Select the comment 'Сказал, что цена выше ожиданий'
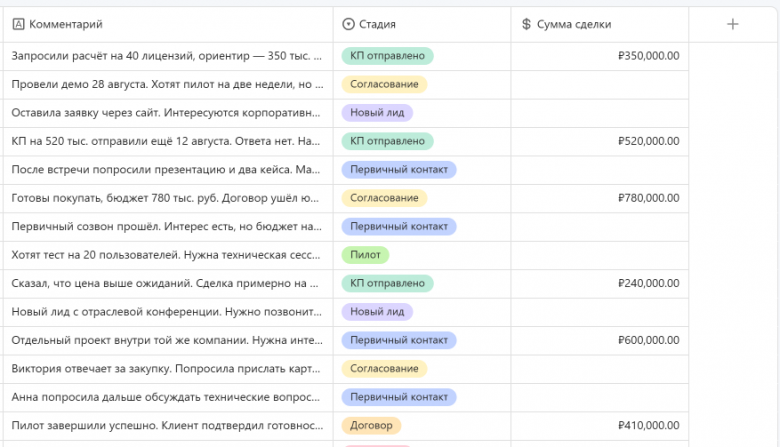780x447 pixels. click(168, 283)
